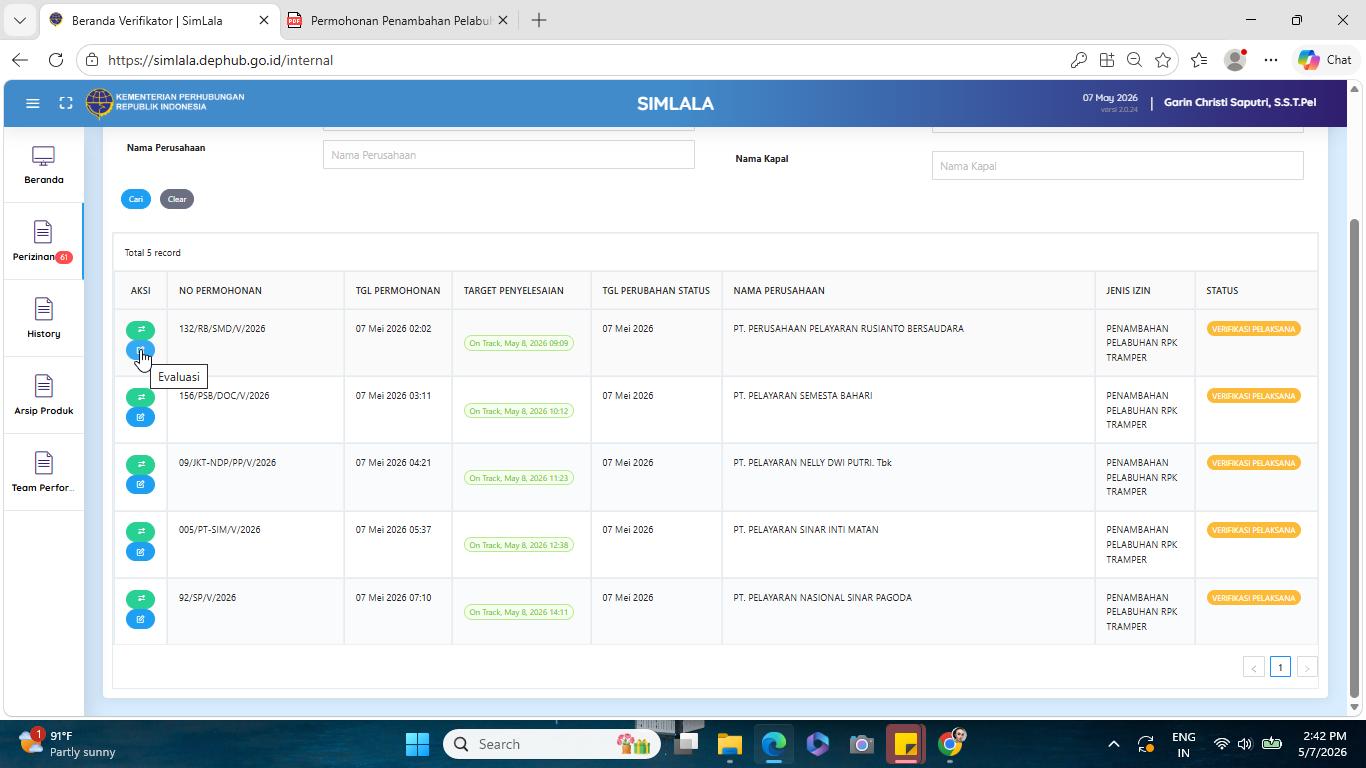Add page to favorites star
1366x768 pixels.
click(x=1162, y=60)
